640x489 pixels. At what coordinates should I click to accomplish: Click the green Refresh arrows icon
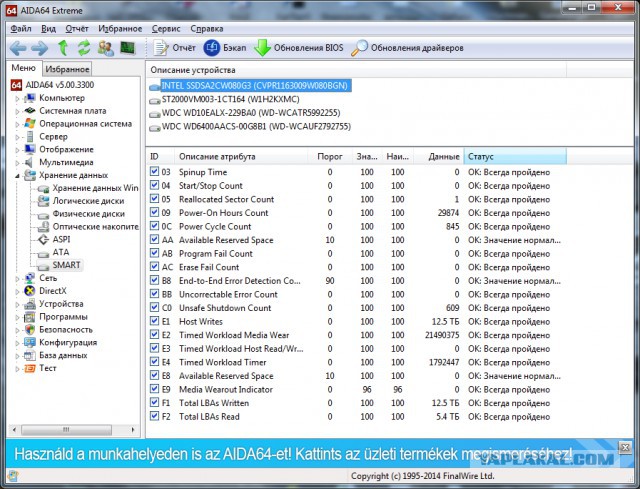tap(84, 48)
